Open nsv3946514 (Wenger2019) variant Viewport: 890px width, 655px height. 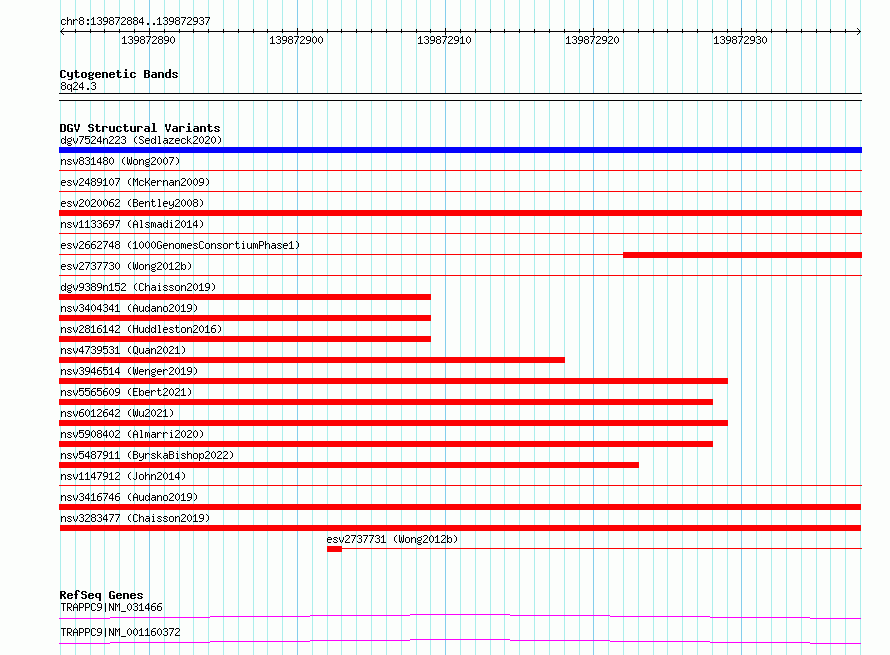[129, 371]
